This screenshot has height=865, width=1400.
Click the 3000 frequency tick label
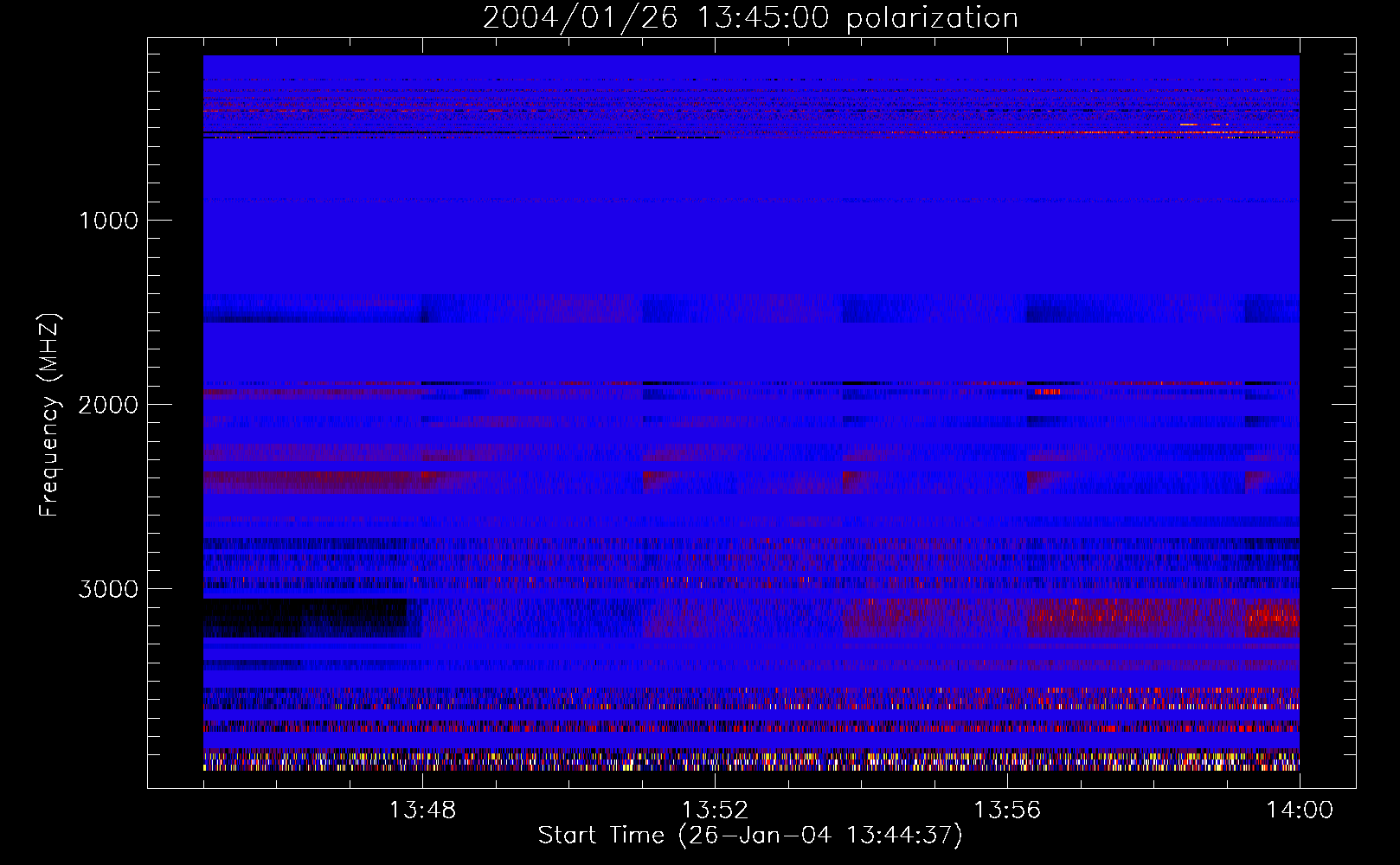point(109,589)
